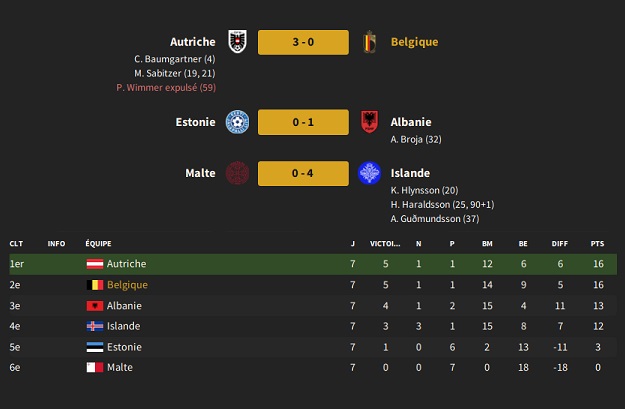625x409 pixels.
Task: Click the Austrian flag in standings
Action: coord(95,264)
